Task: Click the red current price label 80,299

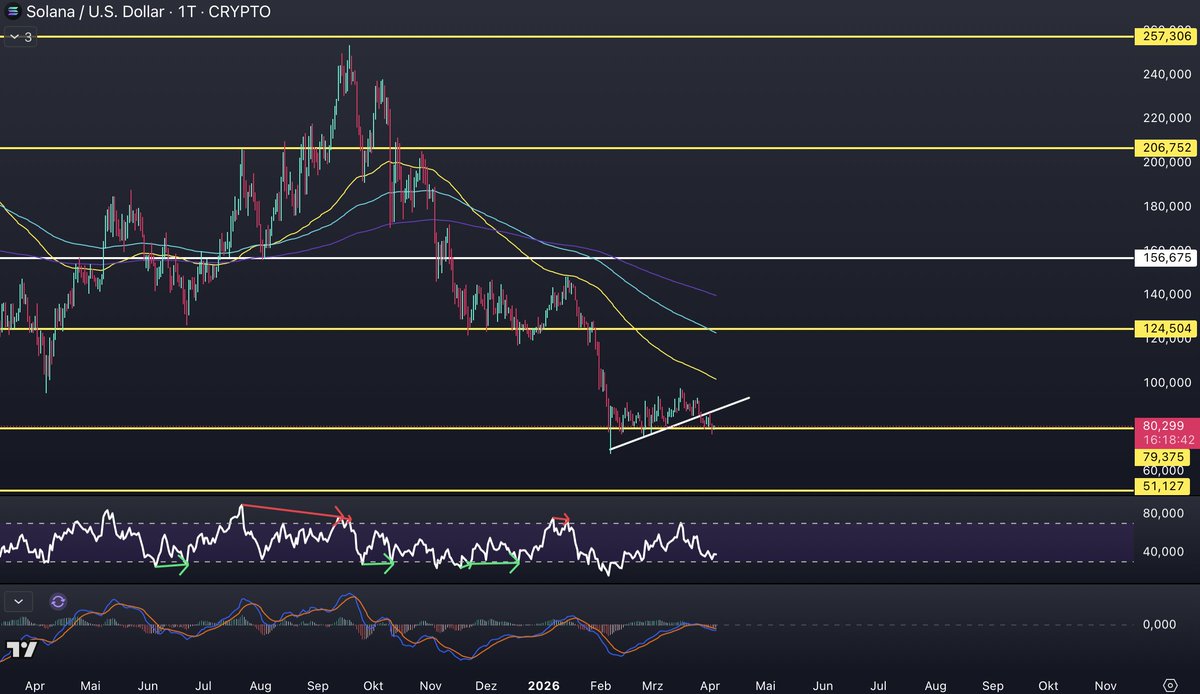Action: (x=1165, y=424)
